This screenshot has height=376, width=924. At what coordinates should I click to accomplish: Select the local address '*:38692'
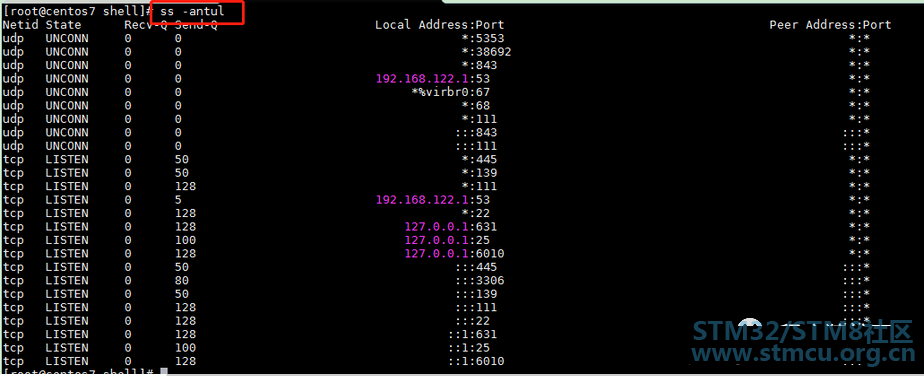point(486,52)
